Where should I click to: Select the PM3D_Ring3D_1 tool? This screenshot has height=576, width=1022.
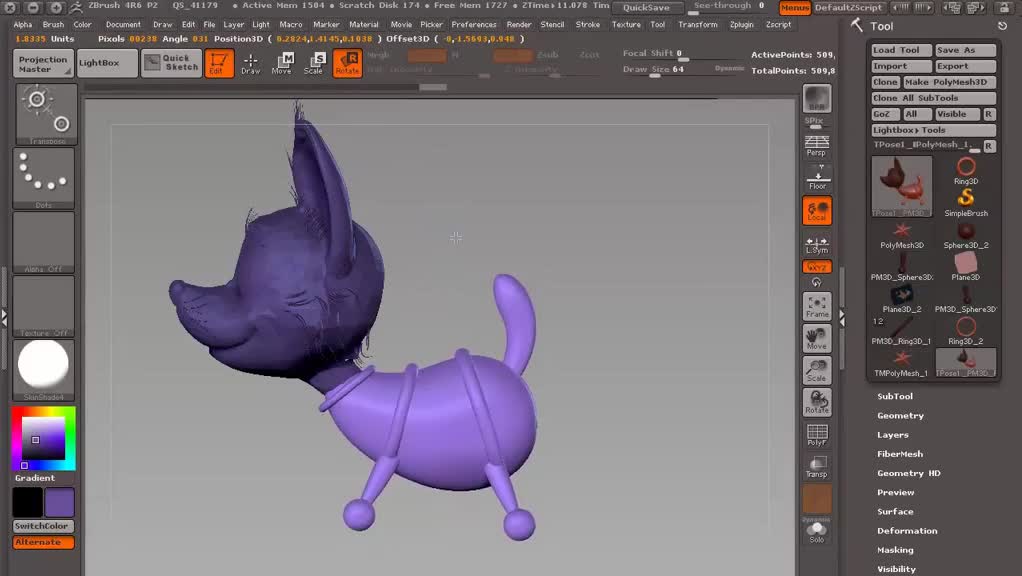point(902,330)
